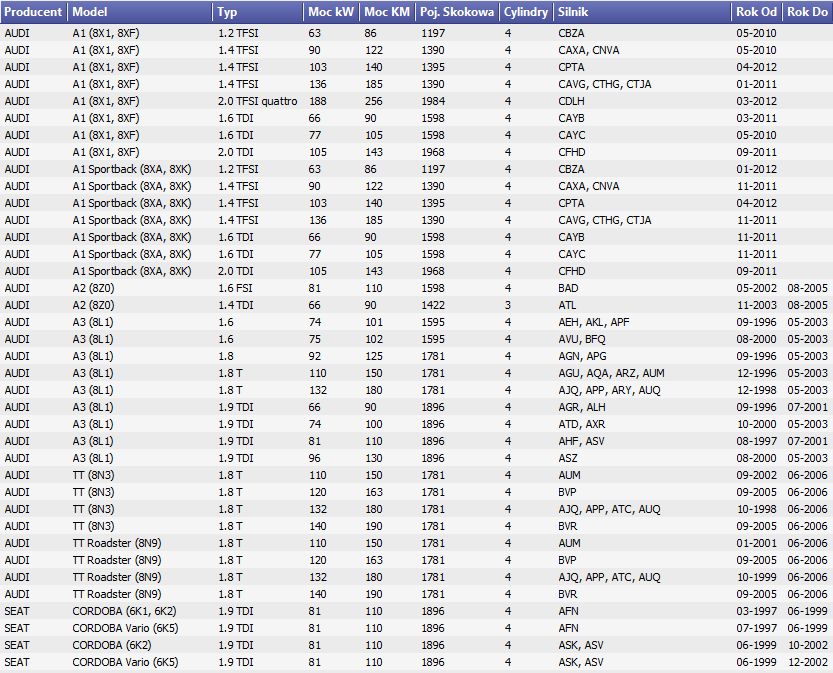The image size is (833, 673).
Task: Click '09-2002' start date for TT (8N3)
Action: (x=756, y=475)
